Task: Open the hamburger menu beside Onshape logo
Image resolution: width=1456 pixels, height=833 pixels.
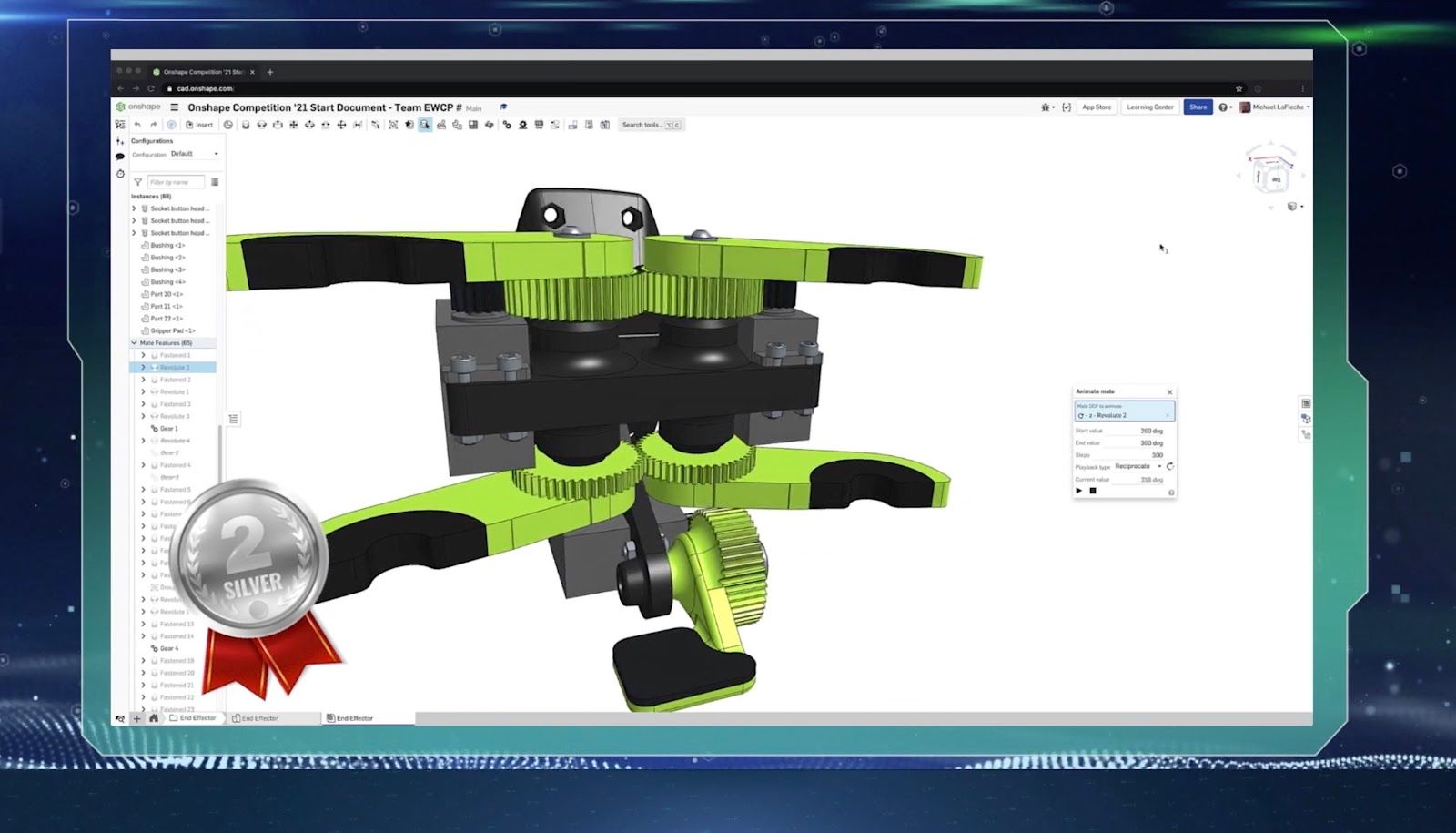Action: click(x=175, y=107)
